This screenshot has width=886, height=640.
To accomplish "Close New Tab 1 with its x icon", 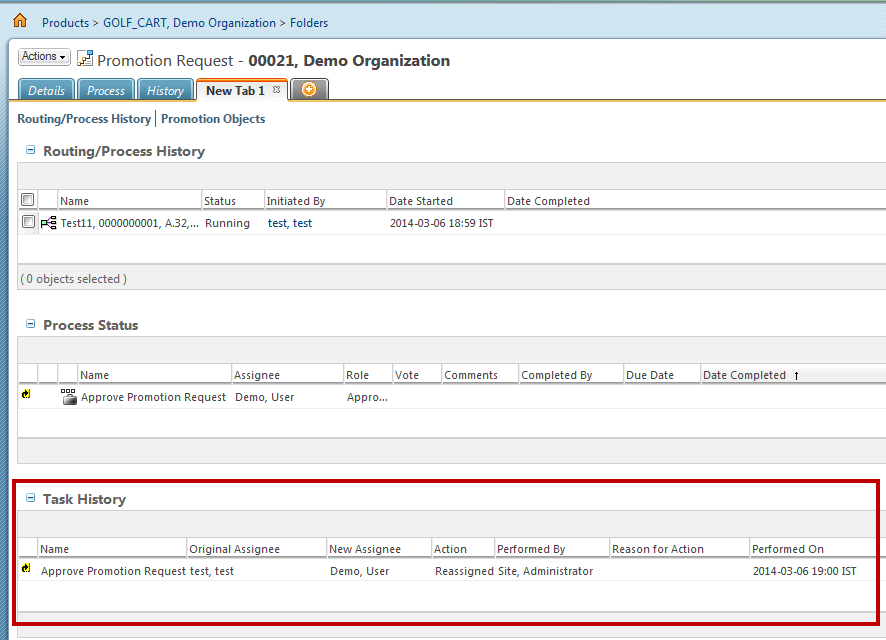I will 277,90.
